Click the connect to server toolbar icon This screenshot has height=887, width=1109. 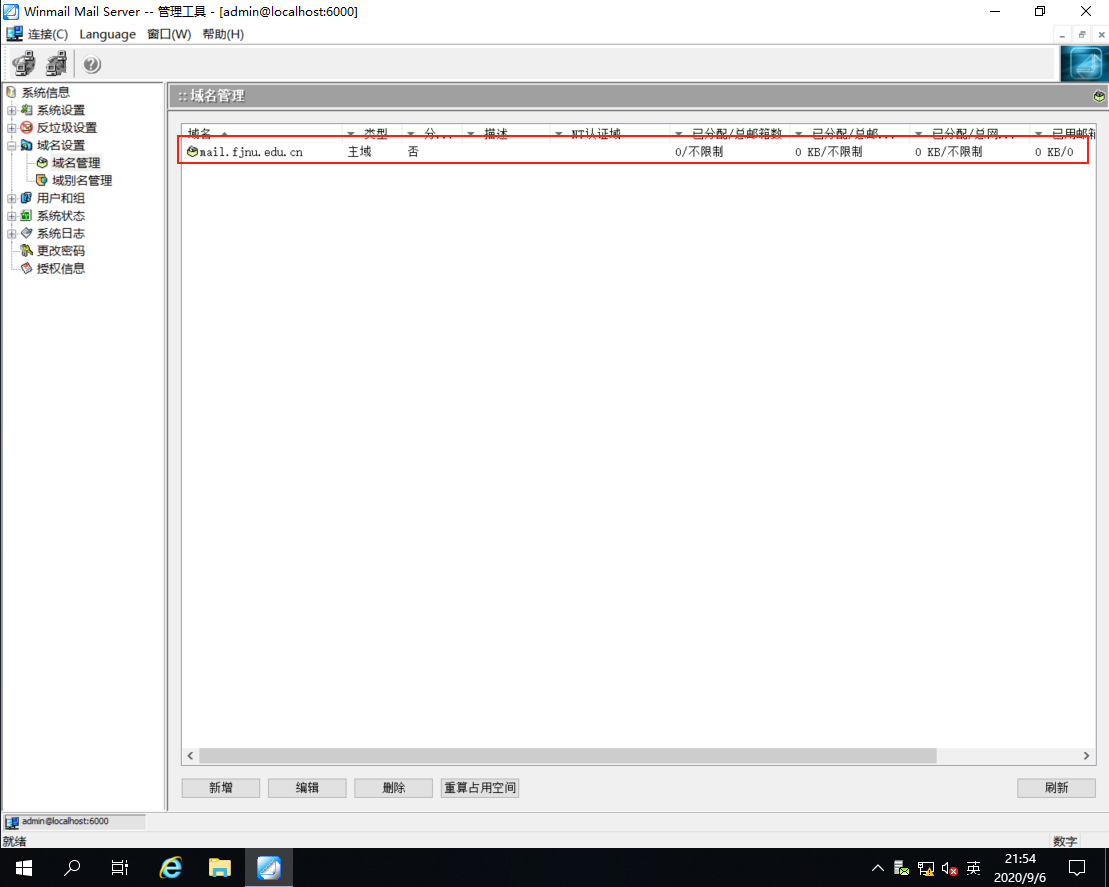coord(24,64)
